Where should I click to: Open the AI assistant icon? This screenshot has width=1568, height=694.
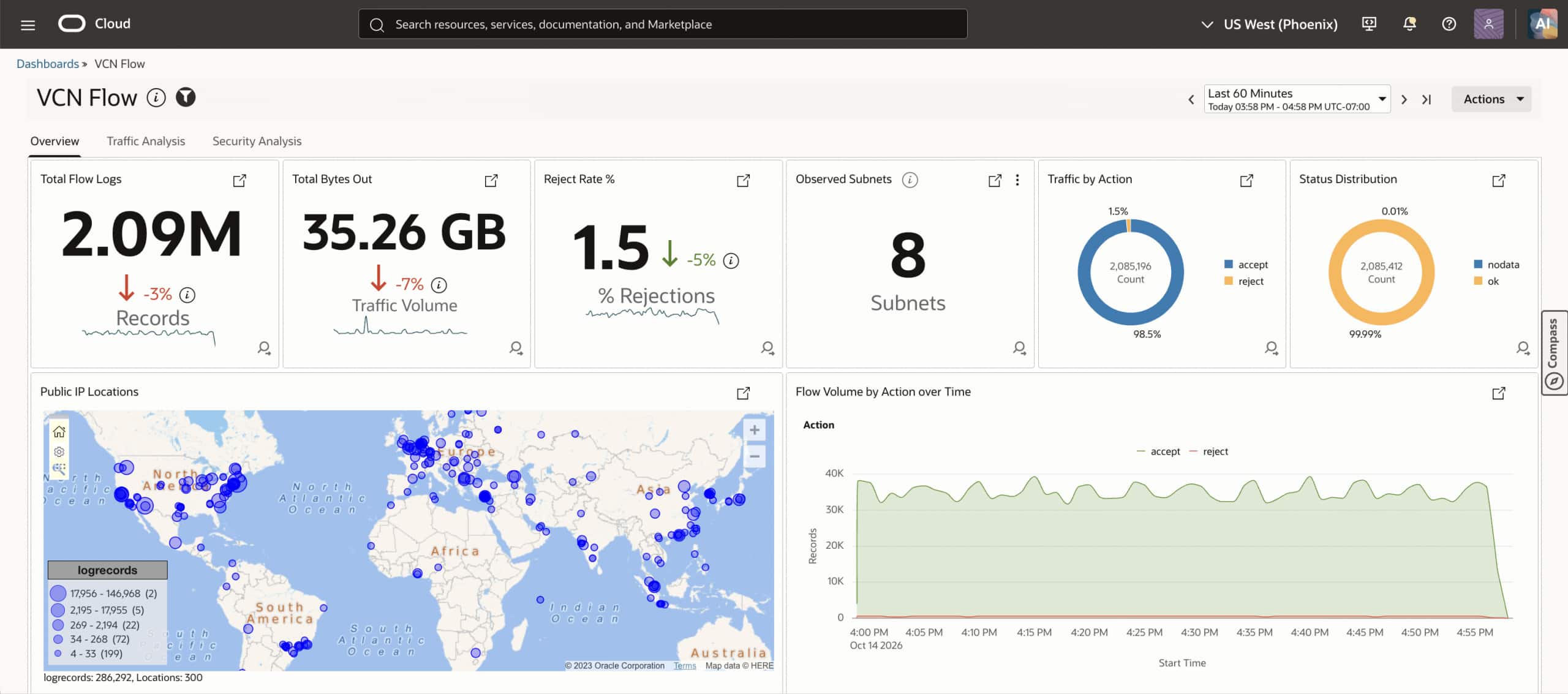click(x=1542, y=24)
